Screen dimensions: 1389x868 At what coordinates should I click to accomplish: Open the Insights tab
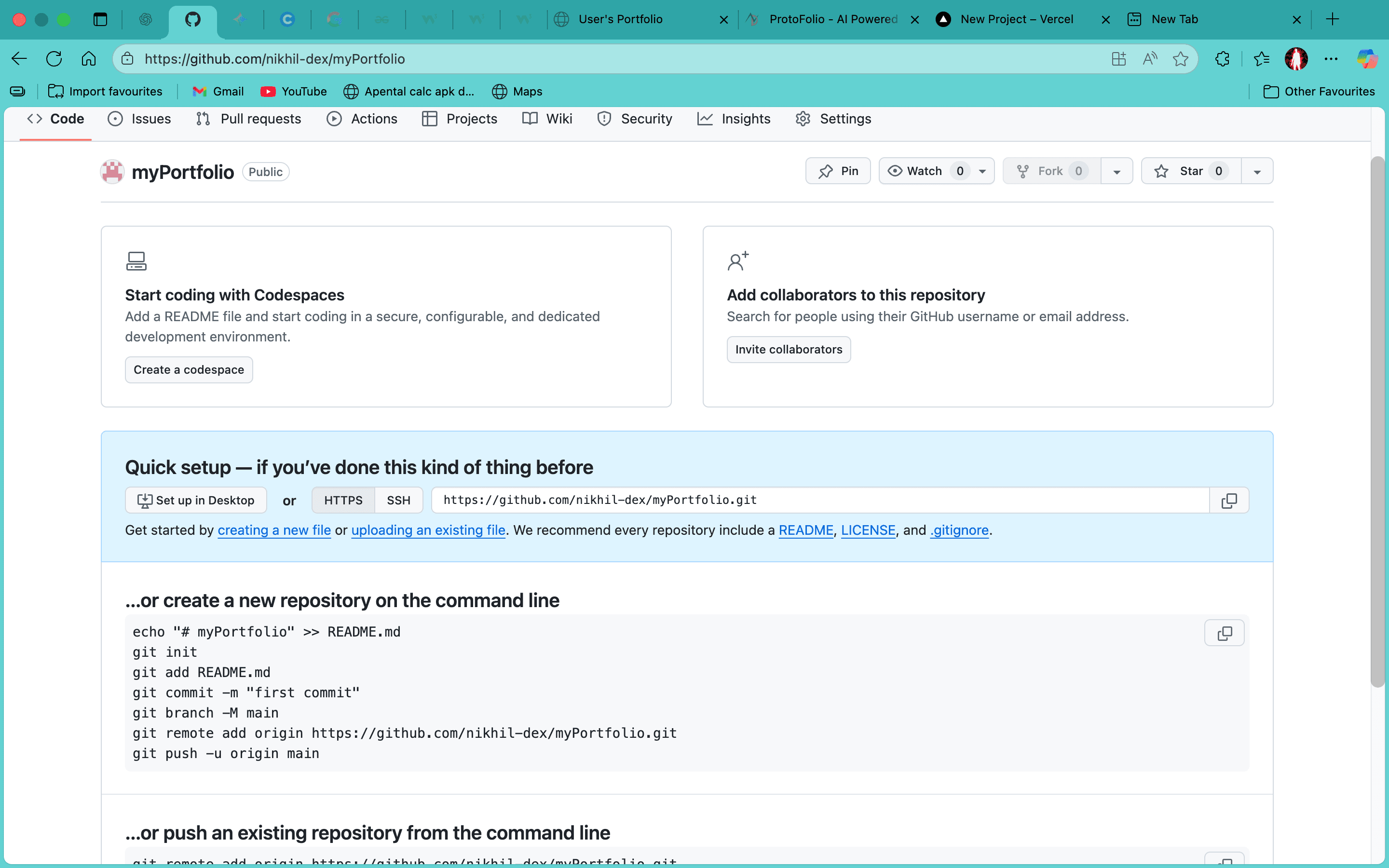click(734, 119)
